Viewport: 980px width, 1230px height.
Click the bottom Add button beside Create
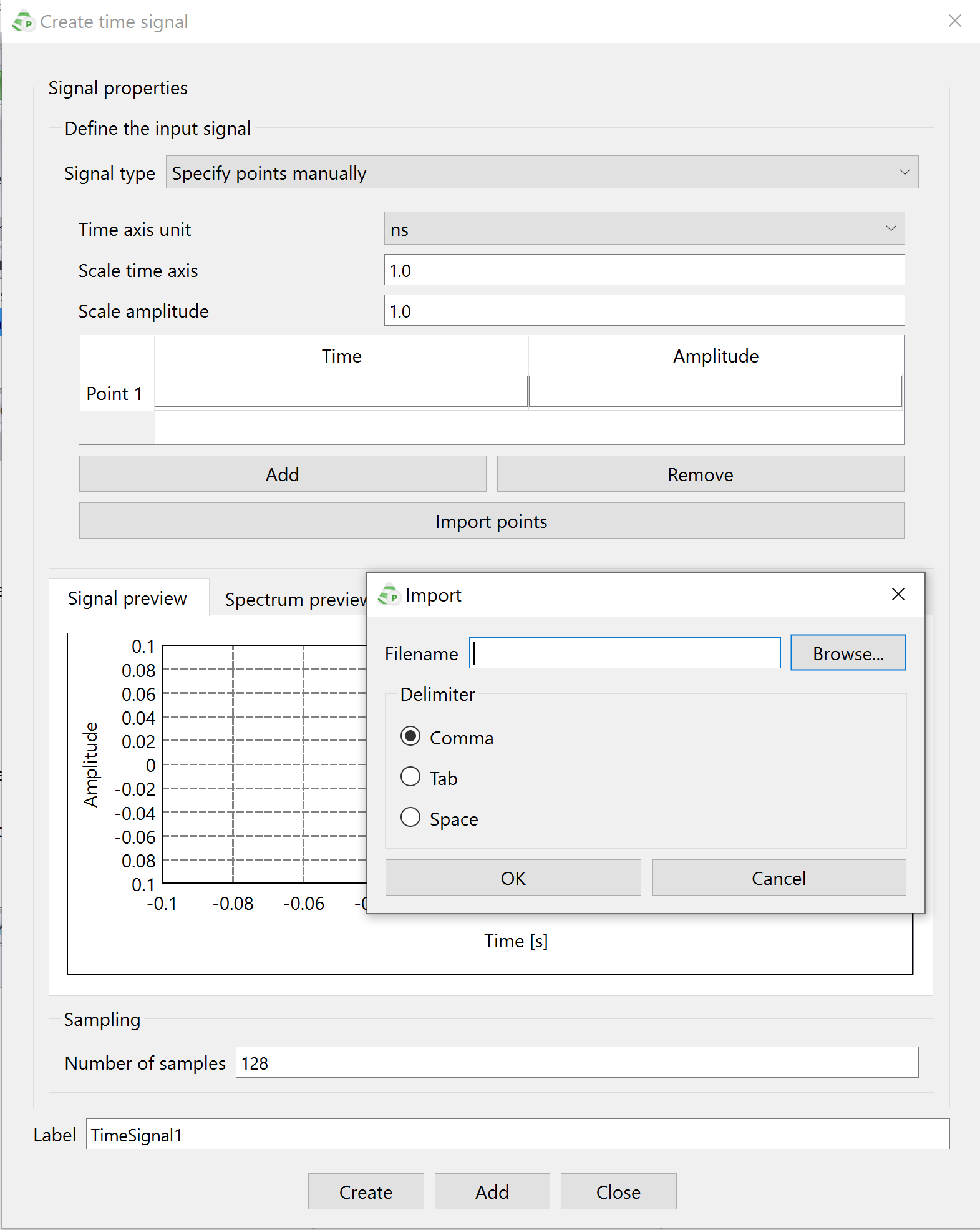point(492,1191)
